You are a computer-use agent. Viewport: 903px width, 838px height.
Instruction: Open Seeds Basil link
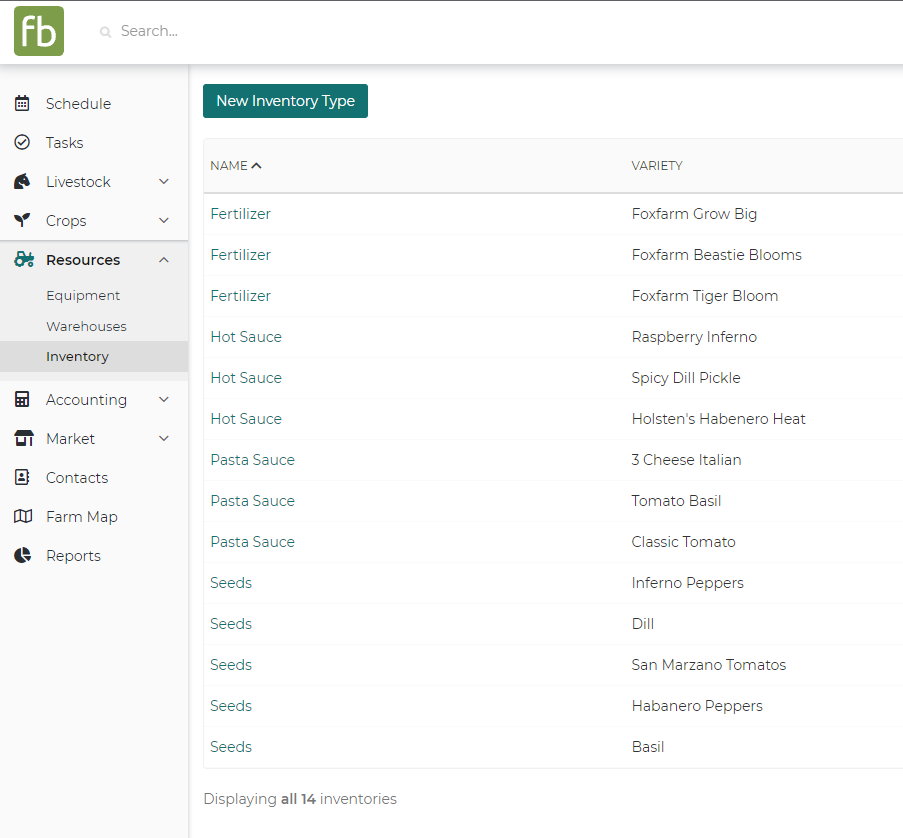[231, 747]
